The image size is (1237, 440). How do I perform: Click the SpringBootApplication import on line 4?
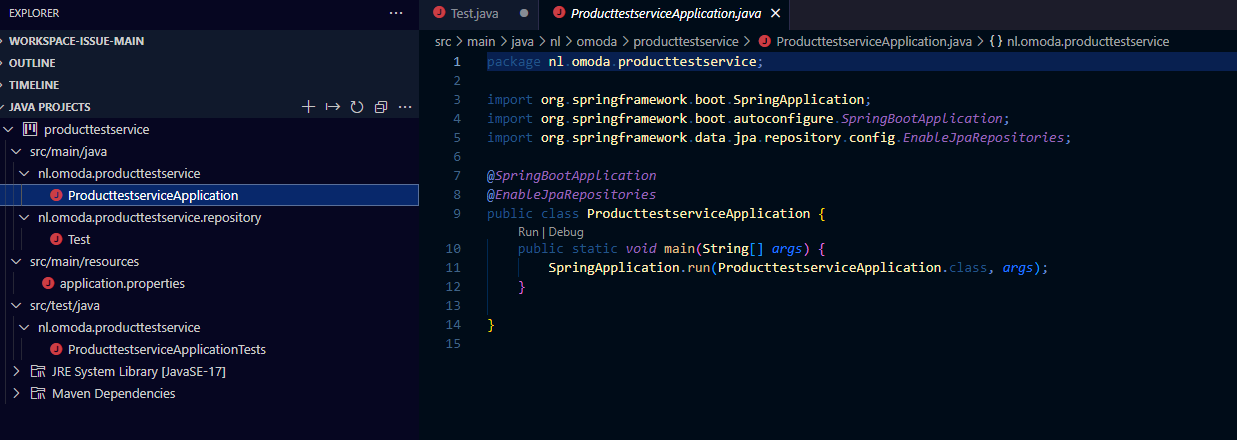(748, 118)
